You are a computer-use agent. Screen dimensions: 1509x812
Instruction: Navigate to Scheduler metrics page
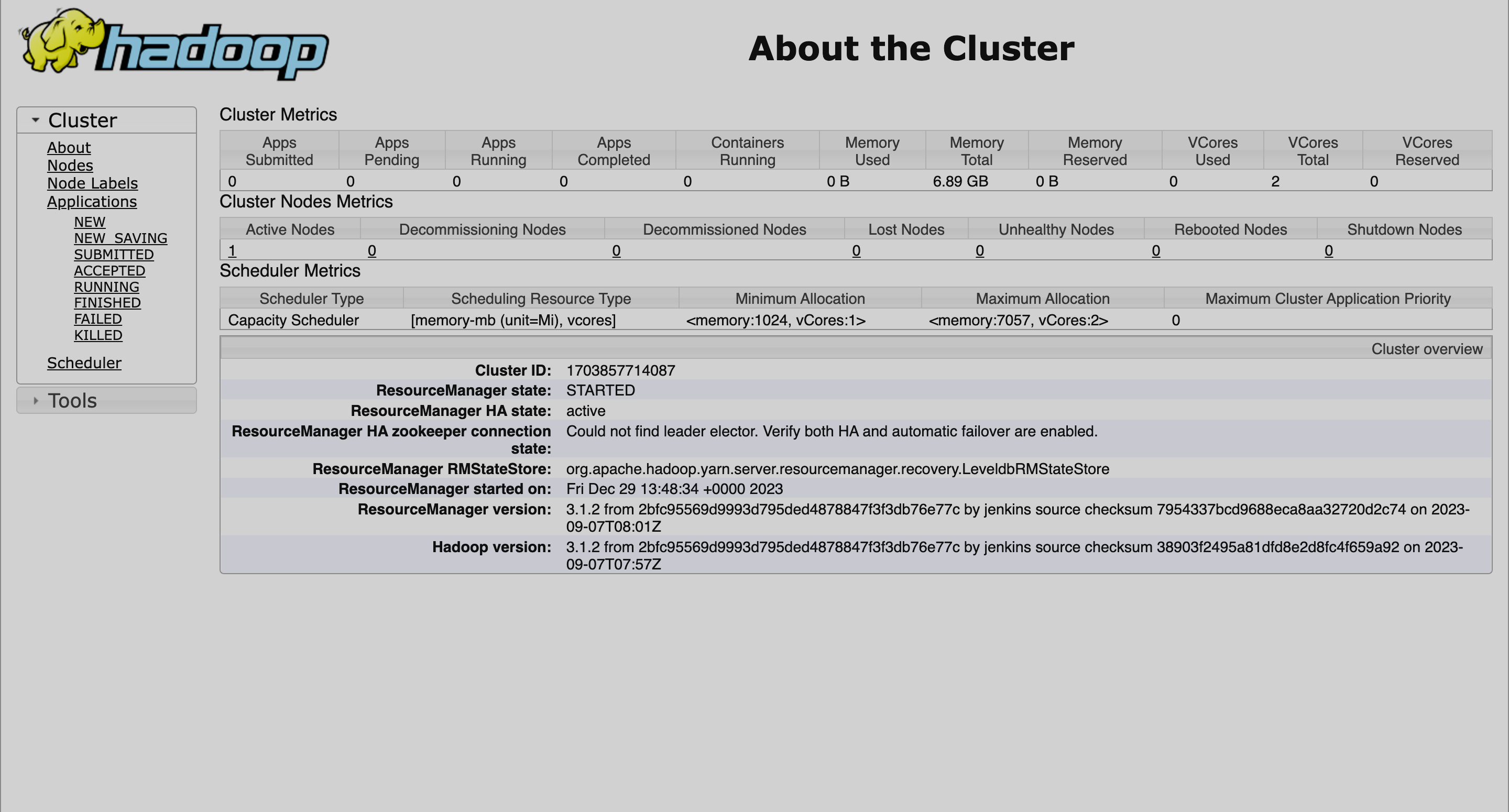click(85, 362)
